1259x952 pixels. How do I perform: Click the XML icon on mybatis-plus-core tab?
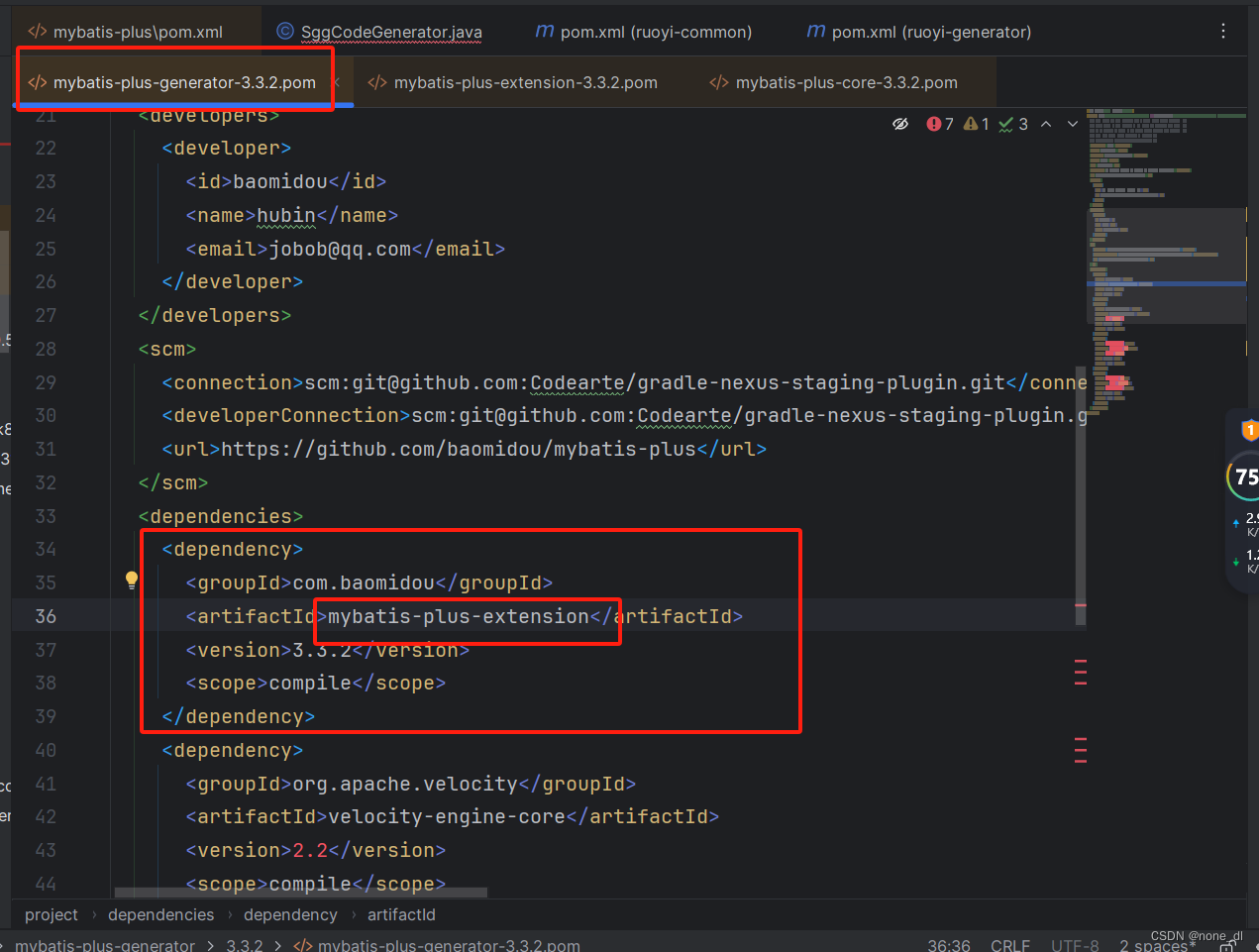718,83
